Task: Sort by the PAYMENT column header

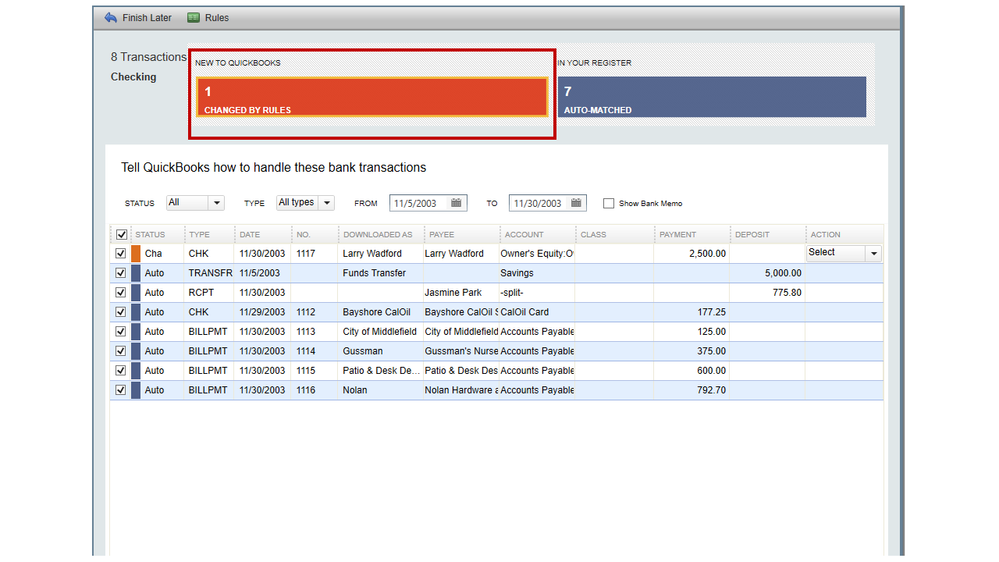Action: pyautogui.click(x=678, y=234)
